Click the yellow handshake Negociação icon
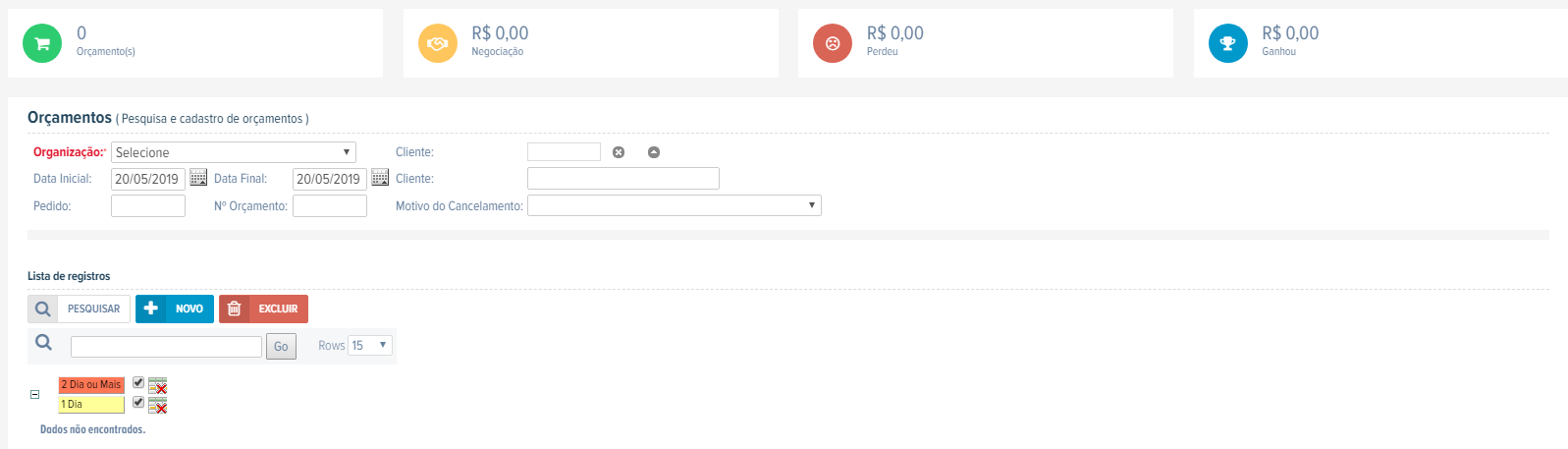The width and height of the screenshot is (1568, 449). click(438, 43)
